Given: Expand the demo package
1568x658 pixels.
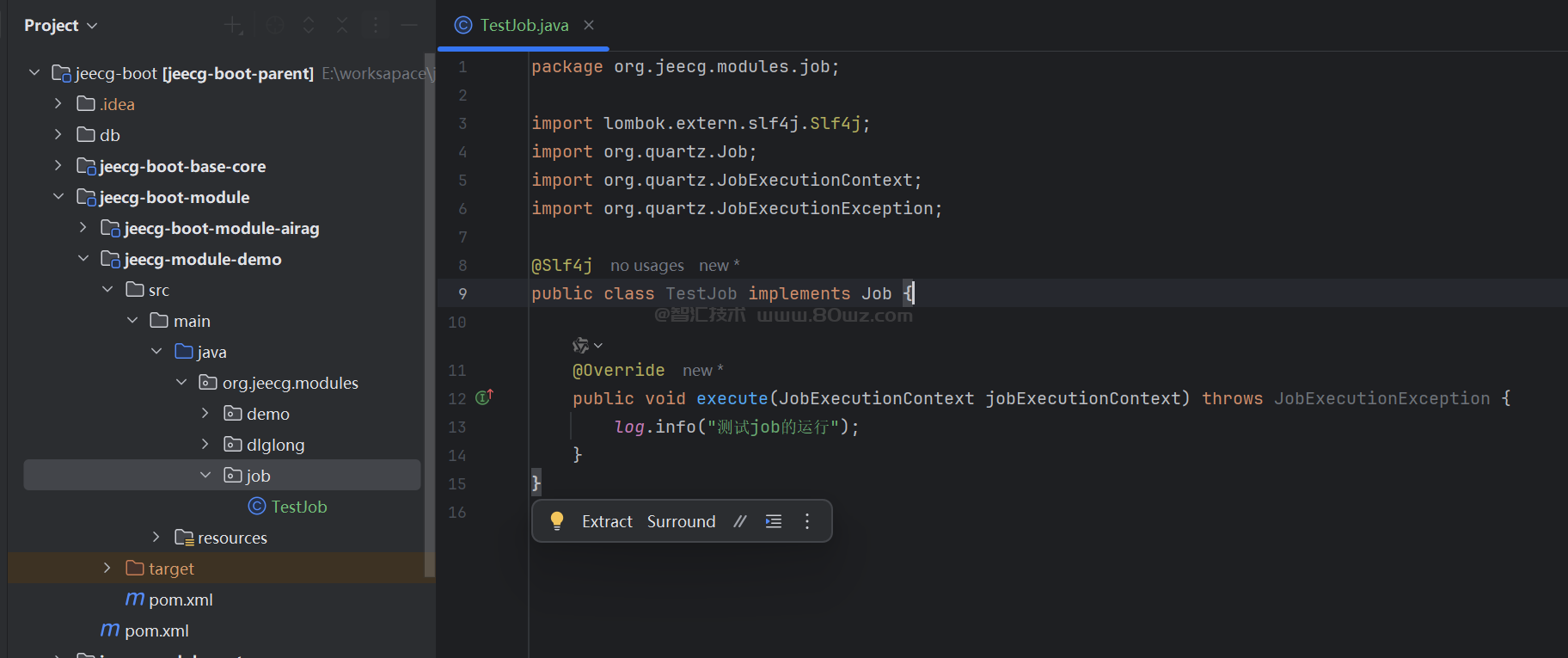Looking at the screenshot, I should point(205,414).
